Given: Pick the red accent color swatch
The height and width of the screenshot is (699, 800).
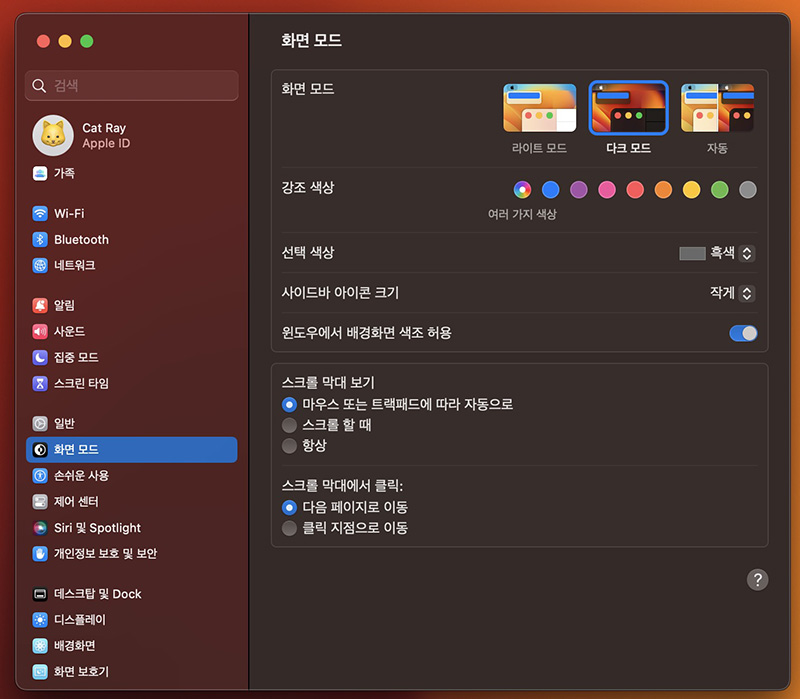Looking at the screenshot, I should coord(635,190).
